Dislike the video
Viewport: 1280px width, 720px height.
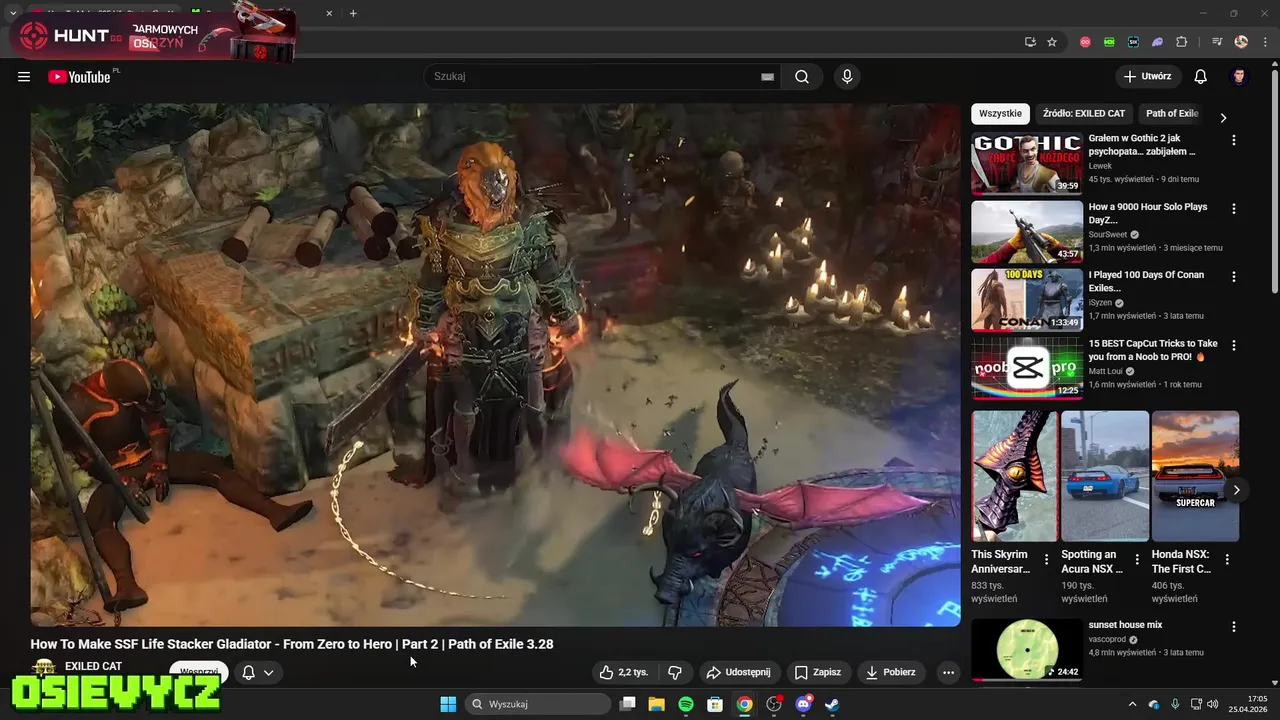675,672
